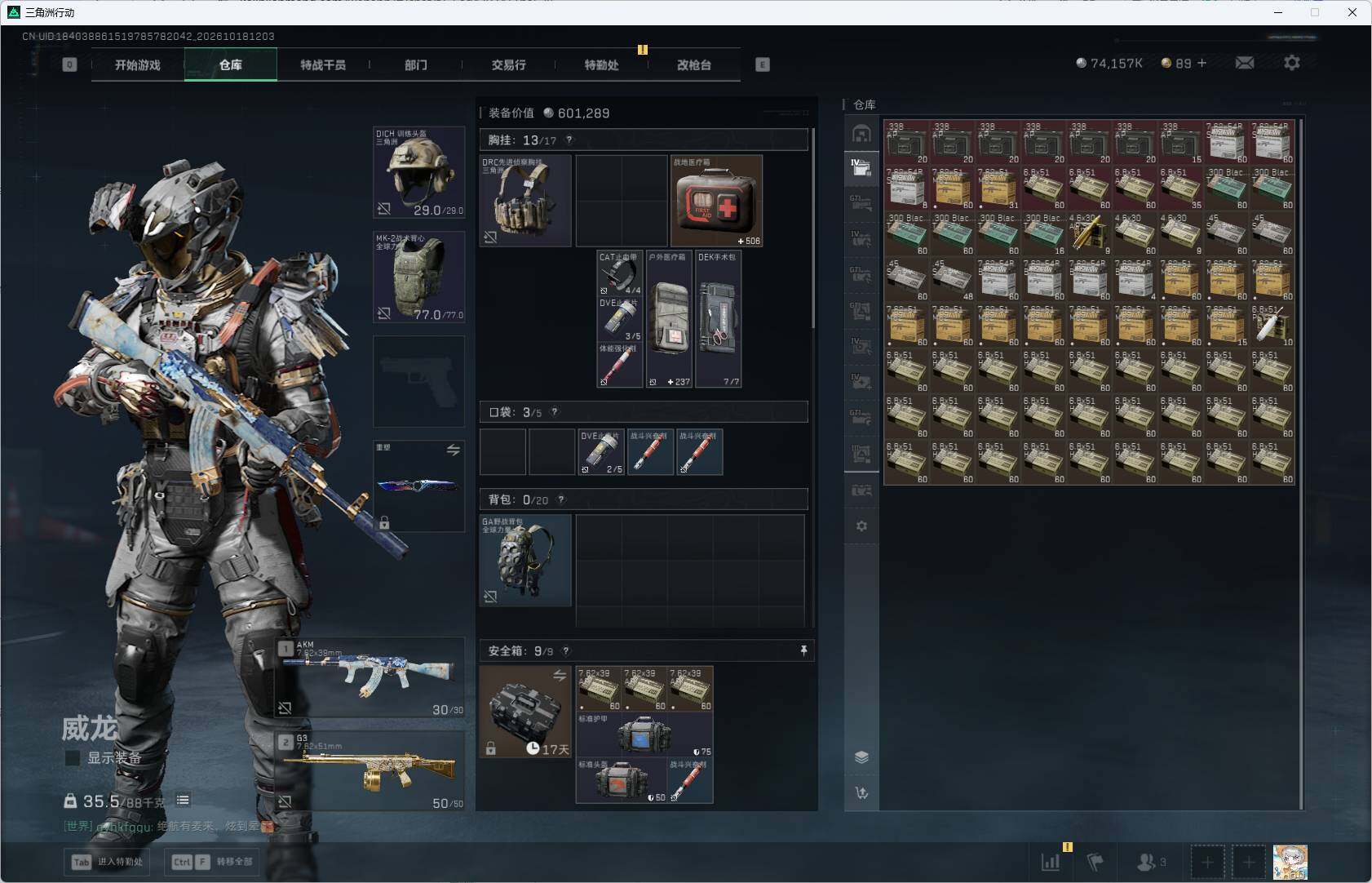Click the pin icon in safe box header
This screenshot has height=883, width=1372.
803,650
